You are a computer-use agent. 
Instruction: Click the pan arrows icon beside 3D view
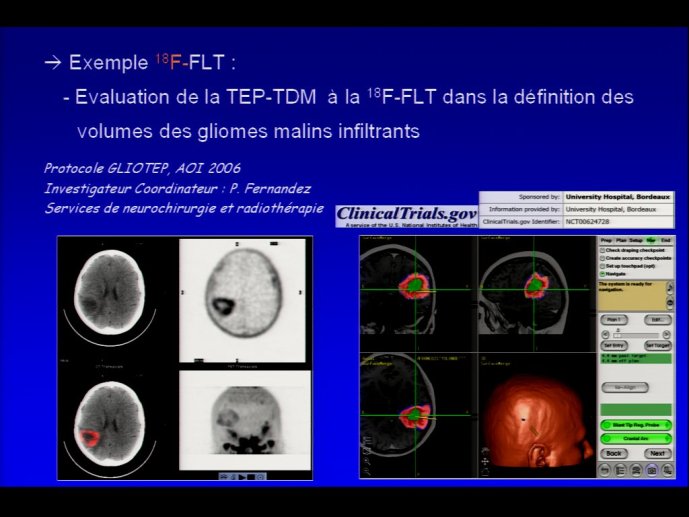[x=485, y=462]
